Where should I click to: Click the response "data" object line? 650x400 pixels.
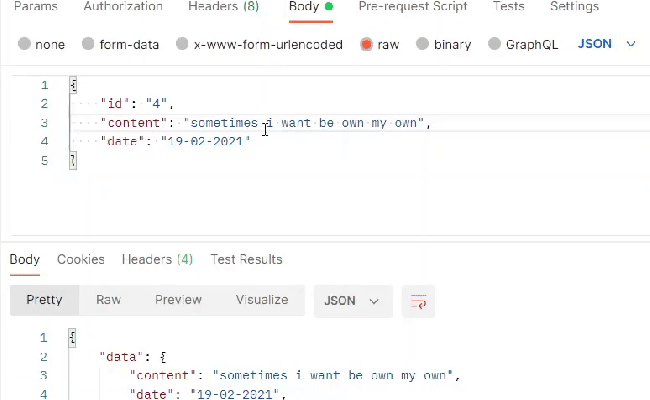133,357
